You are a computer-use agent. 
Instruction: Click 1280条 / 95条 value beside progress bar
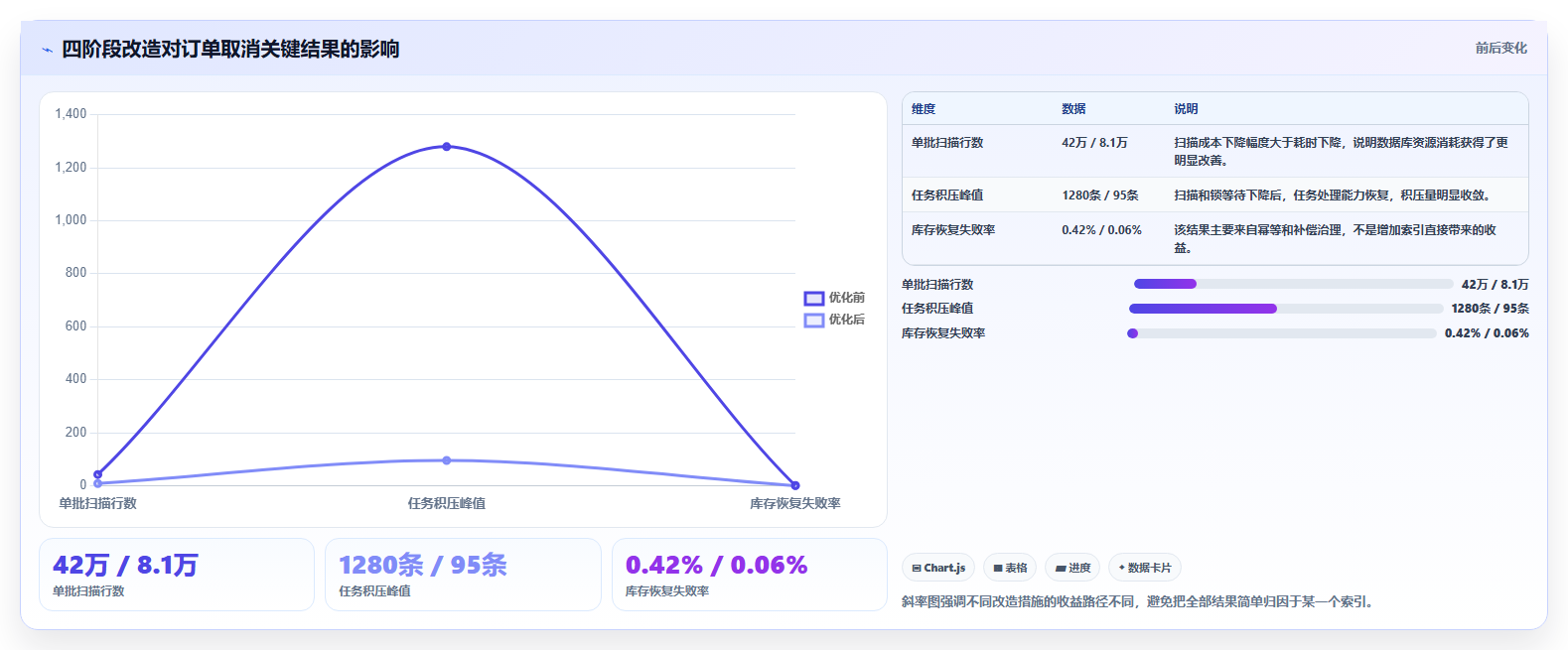(x=1490, y=309)
